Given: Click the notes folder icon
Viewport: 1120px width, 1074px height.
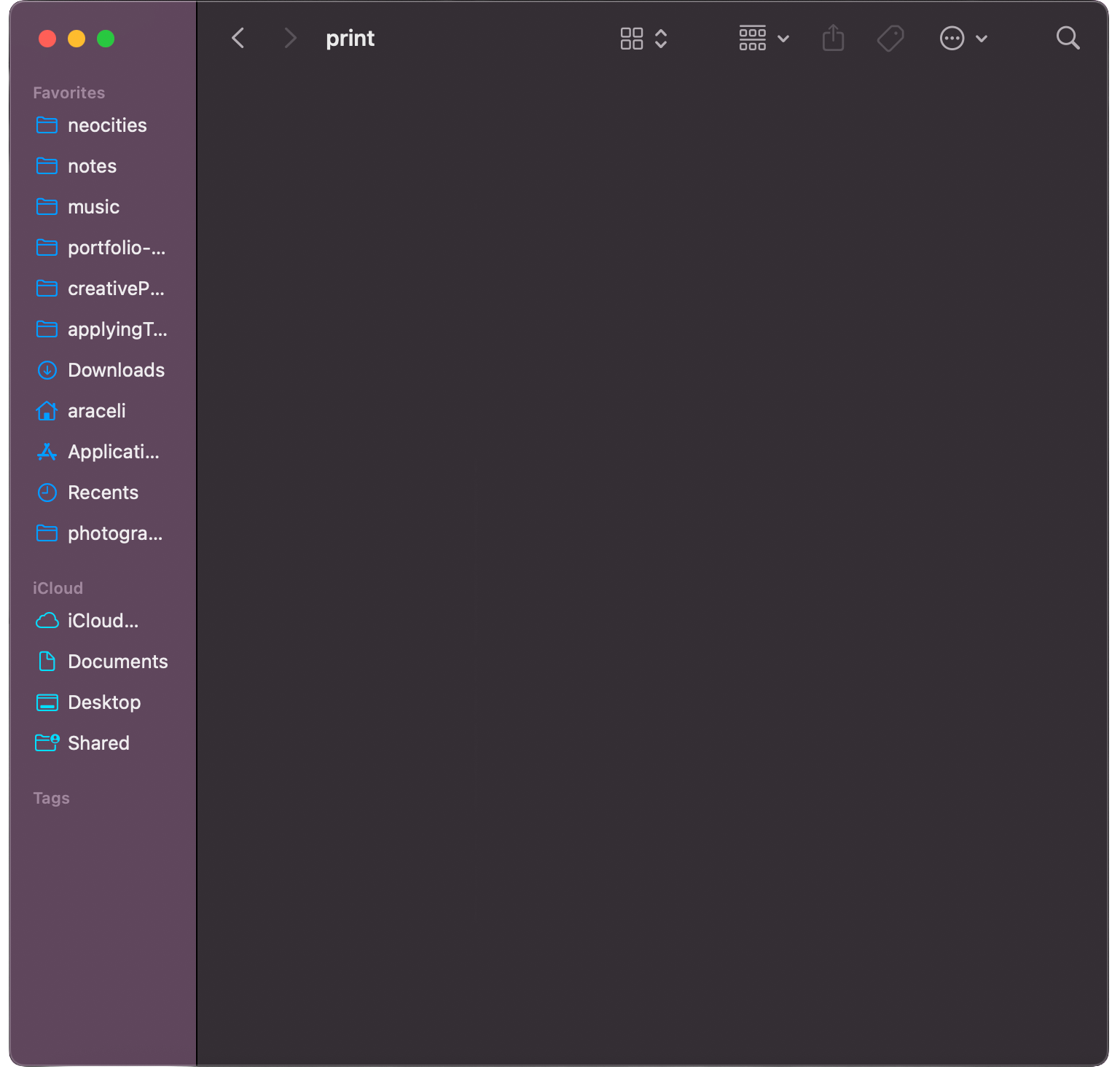Looking at the screenshot, I should (47, 166).
